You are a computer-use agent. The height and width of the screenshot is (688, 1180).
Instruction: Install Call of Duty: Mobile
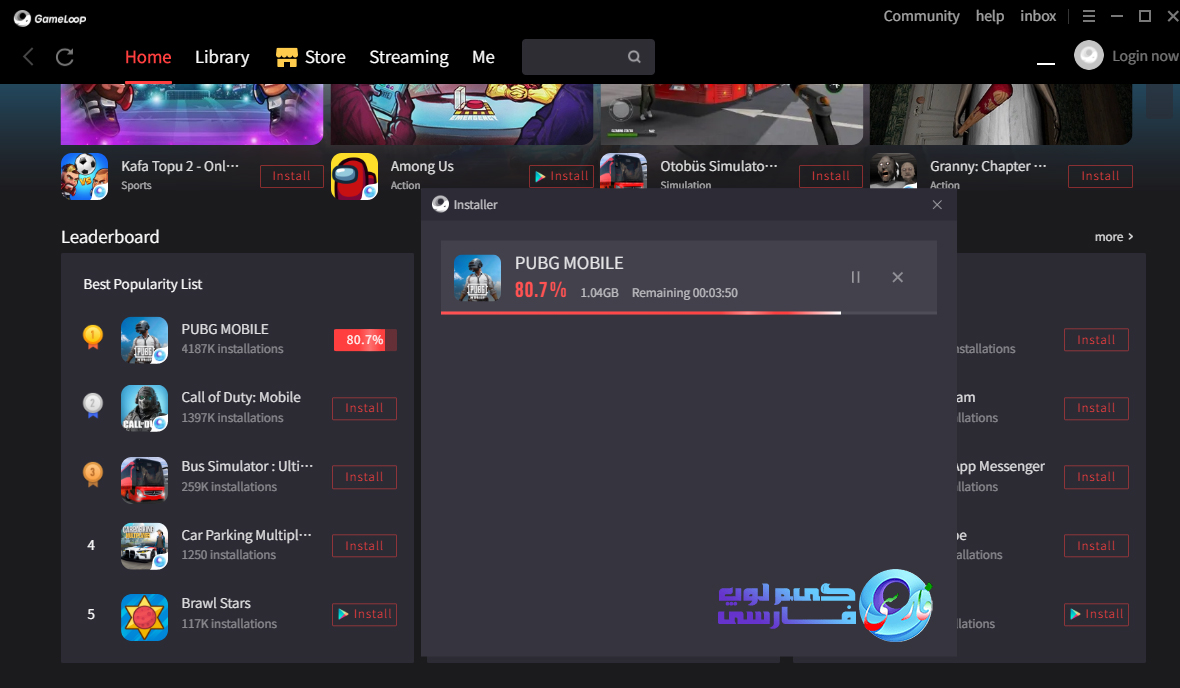(364, 408)
